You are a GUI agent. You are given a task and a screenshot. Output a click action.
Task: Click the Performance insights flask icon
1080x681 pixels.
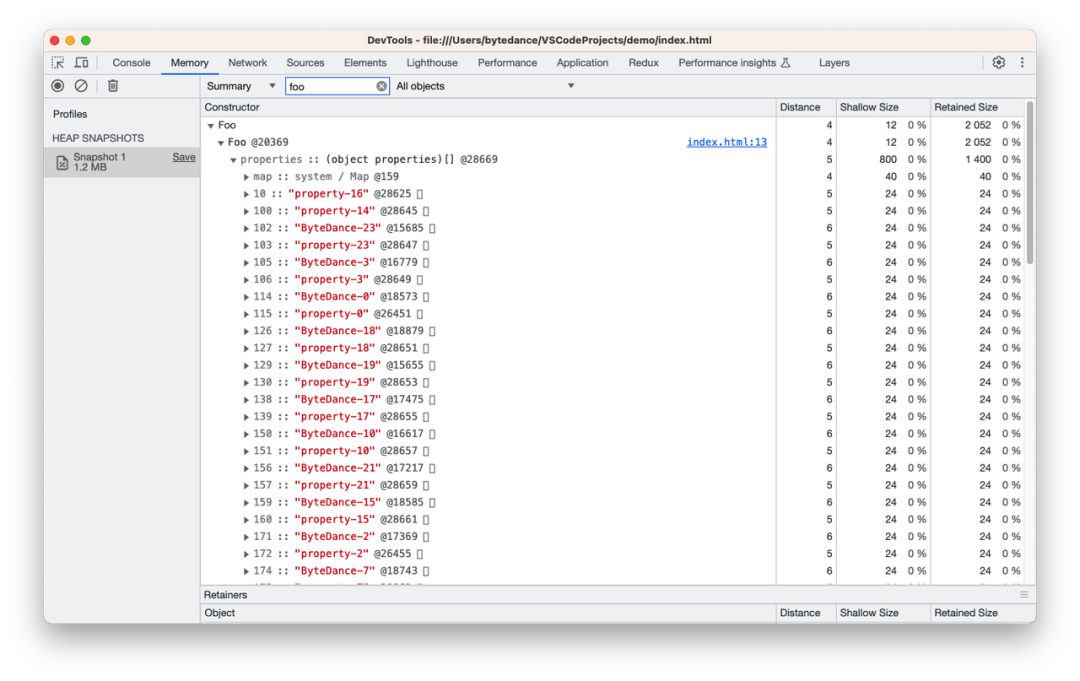[786, 63]
